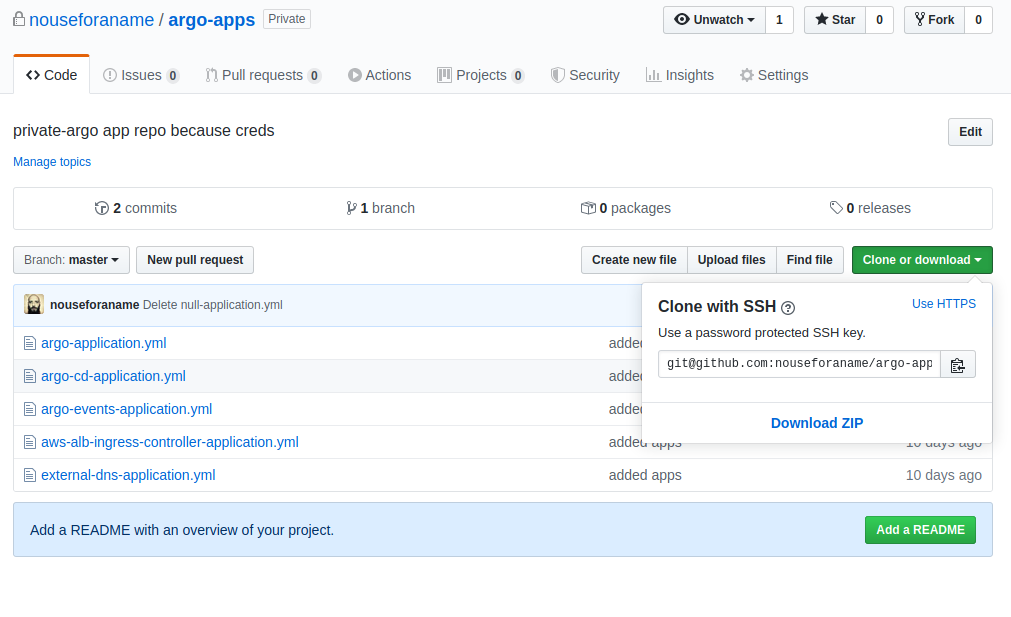Click the nouseforaname avatar in the commit bar

click(x=34, y=304)
